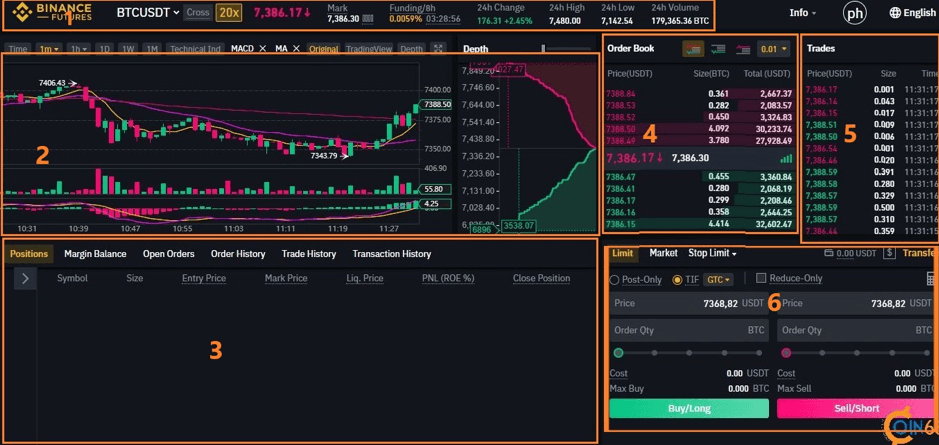939x445 pixels.
Task: Open the Stop Limit dropdown
Action: pyautogui.click(x=711, y=253)
